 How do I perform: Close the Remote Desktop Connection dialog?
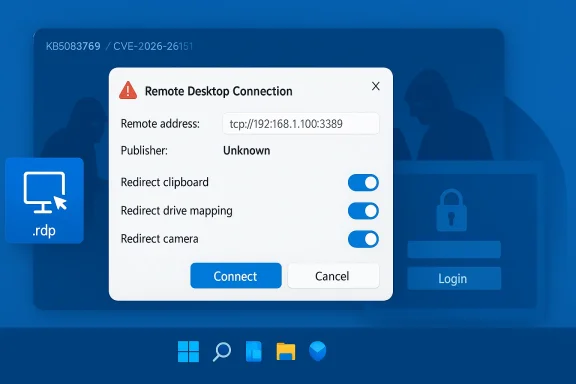pos(375,86)
